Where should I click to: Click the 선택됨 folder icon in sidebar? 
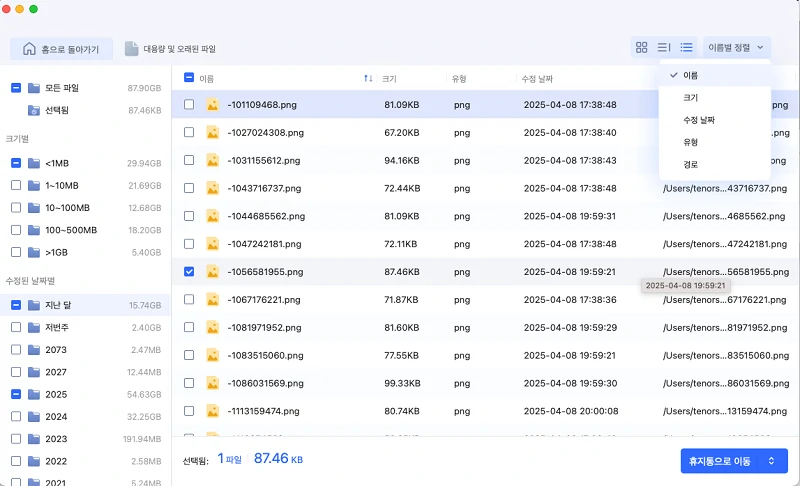(35, 109)
